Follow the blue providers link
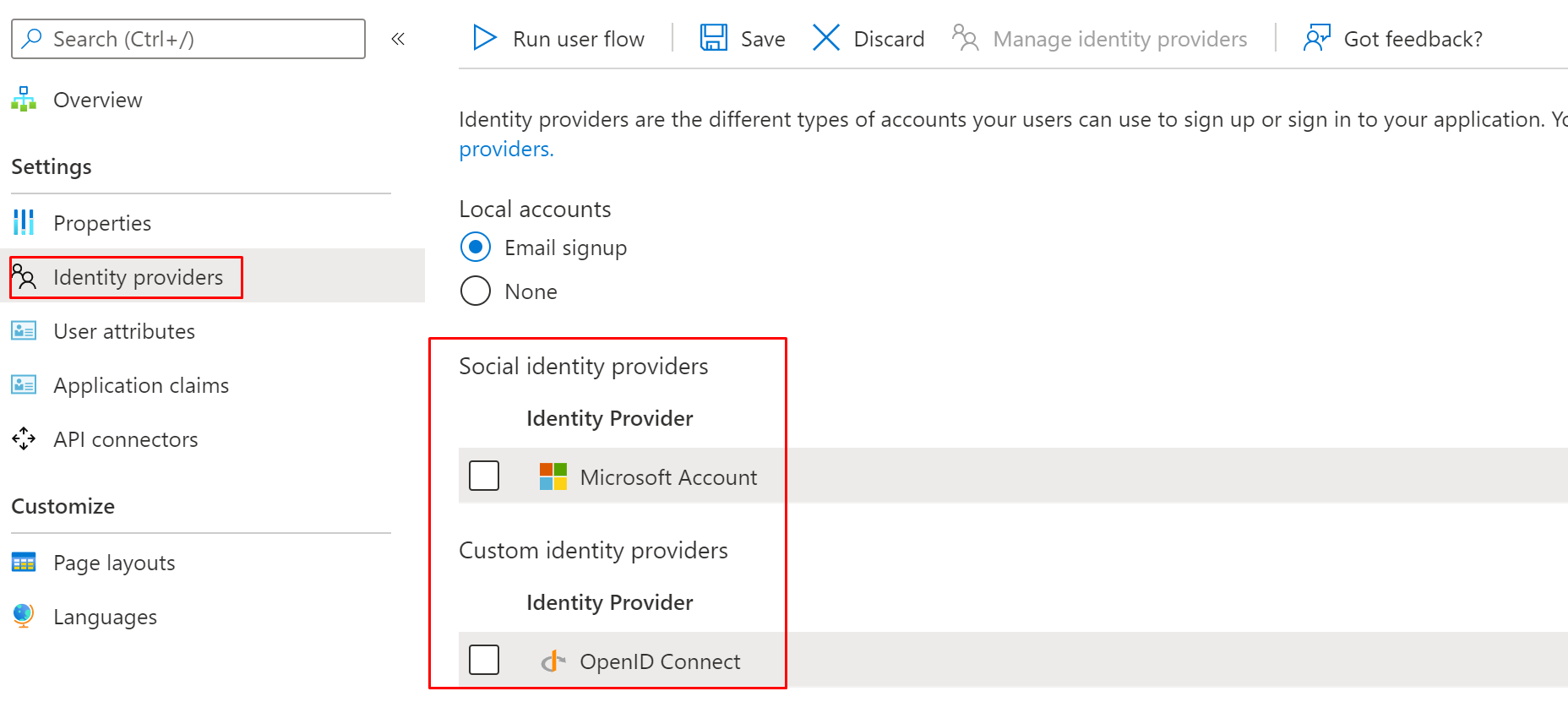 click(x=506, y=150)
